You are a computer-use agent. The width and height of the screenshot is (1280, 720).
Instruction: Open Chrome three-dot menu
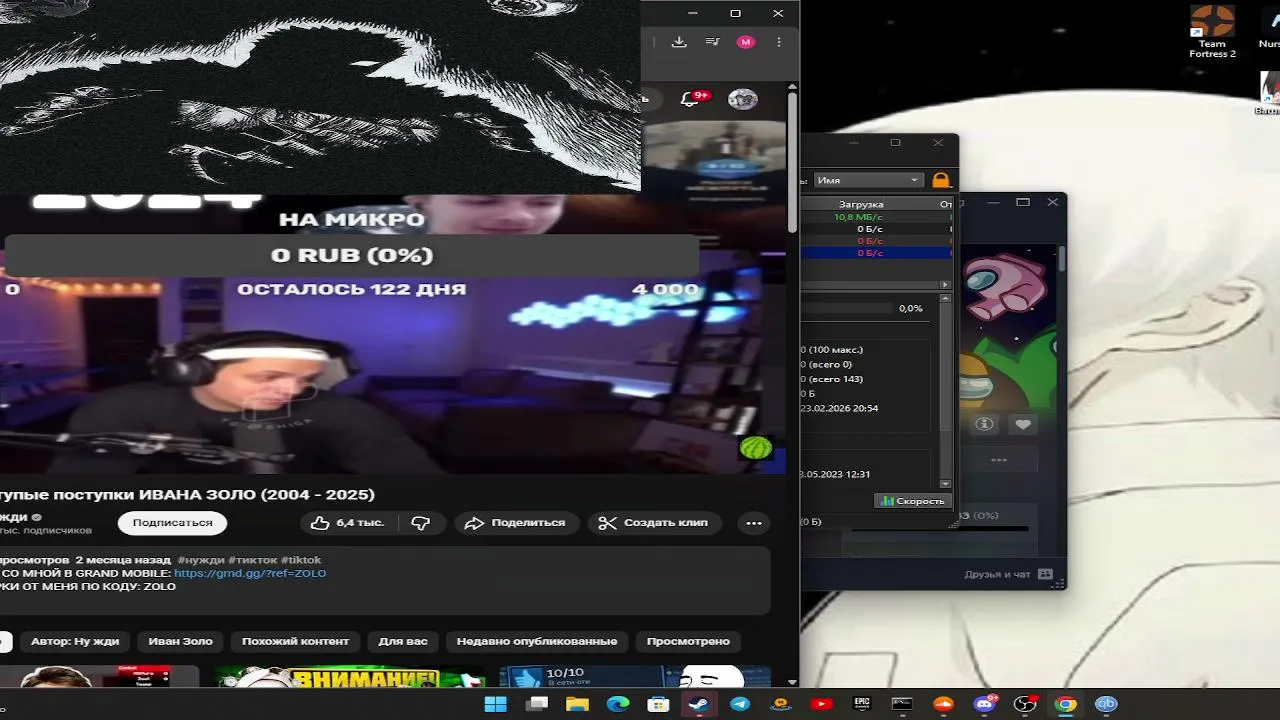click(778, 42)
